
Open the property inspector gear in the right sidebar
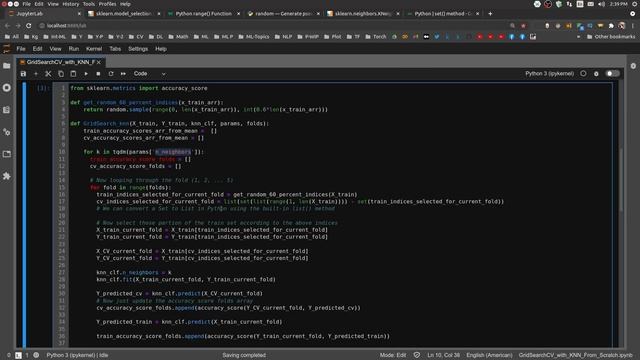tap(633, 66)
